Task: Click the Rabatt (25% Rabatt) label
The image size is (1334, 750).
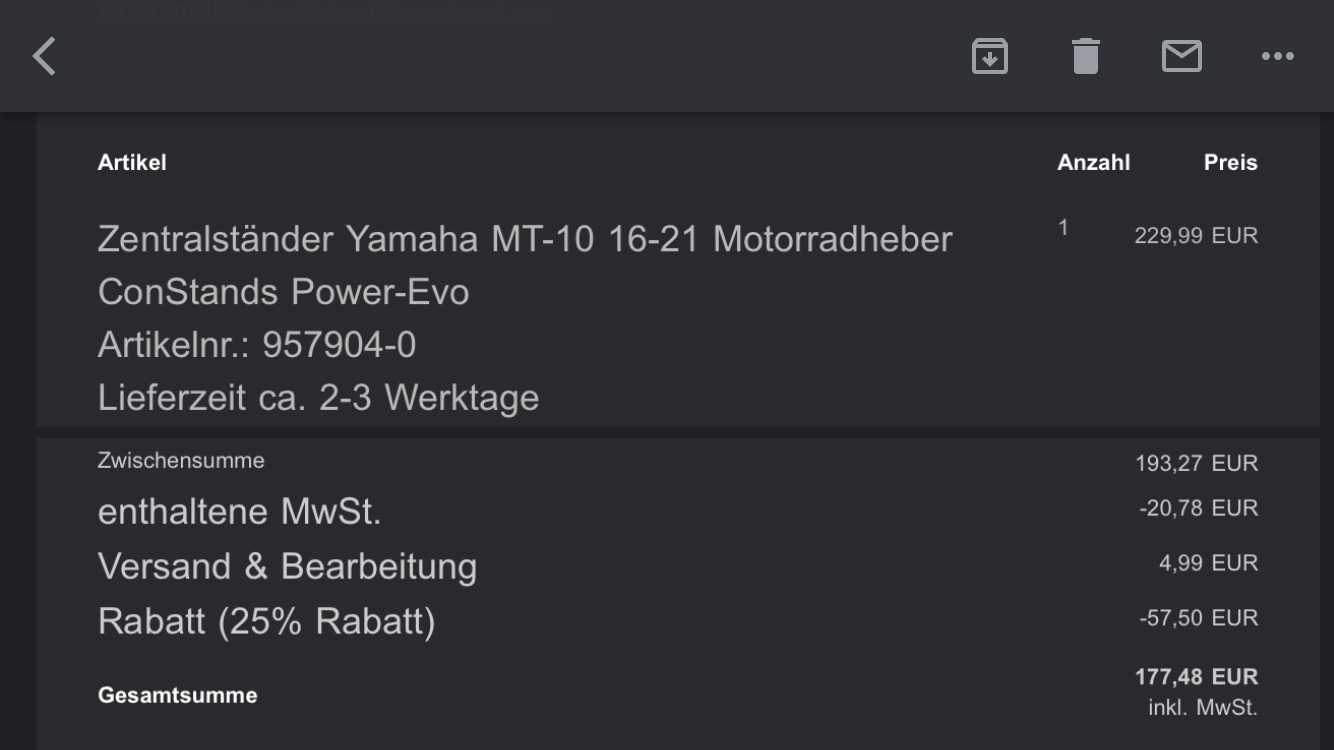Action: coord(266,622)
